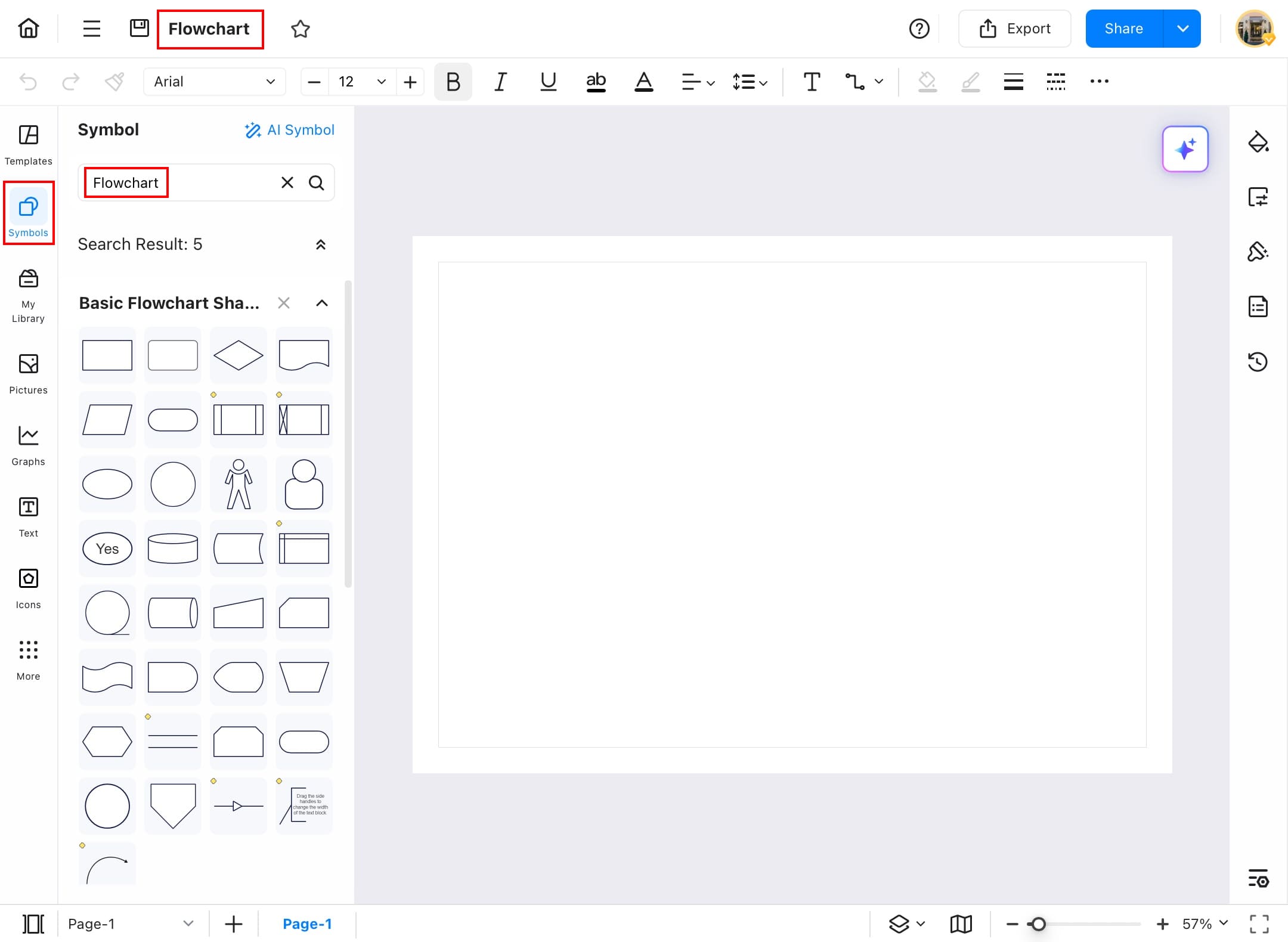The image size is (1288, 942).
Task: Switch to the Page-1 tab
Action: (x=307, y=924)
